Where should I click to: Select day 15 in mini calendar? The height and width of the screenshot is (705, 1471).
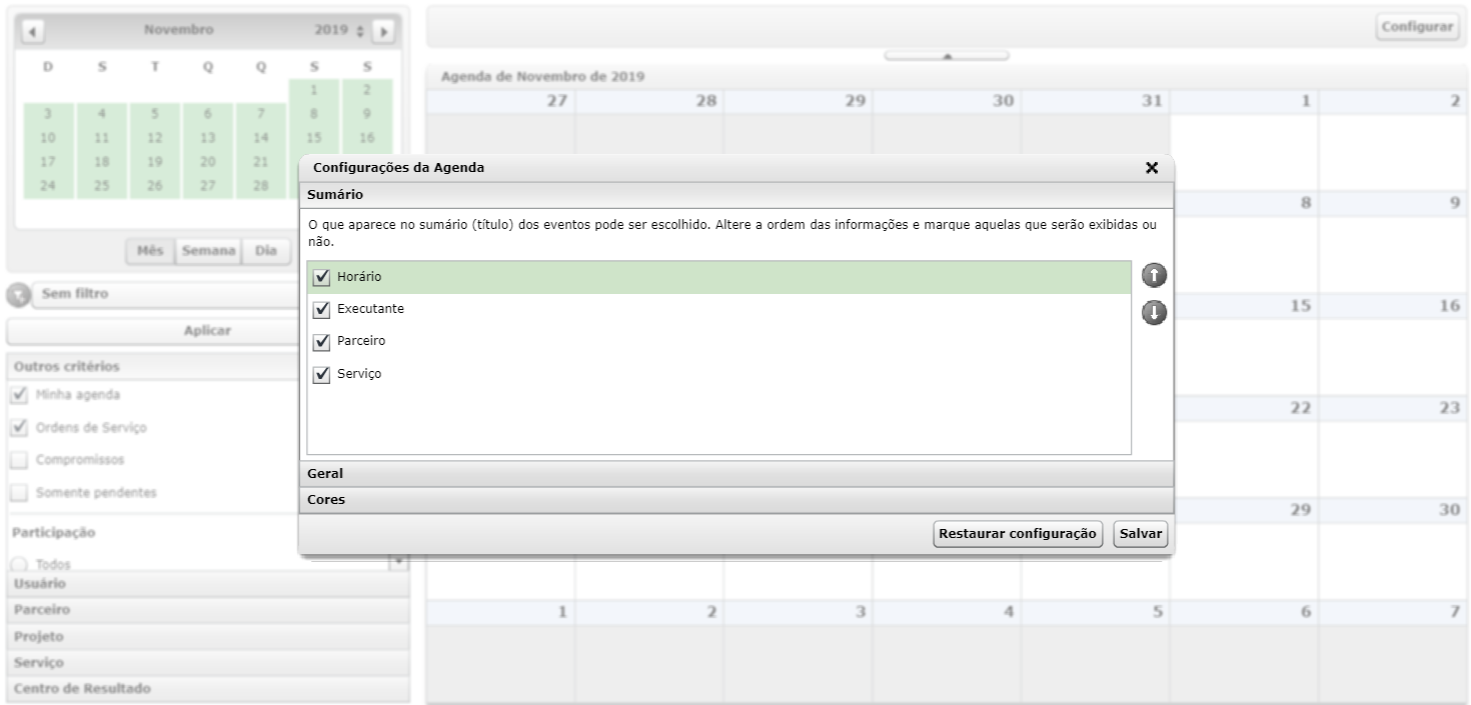point(314,138)
